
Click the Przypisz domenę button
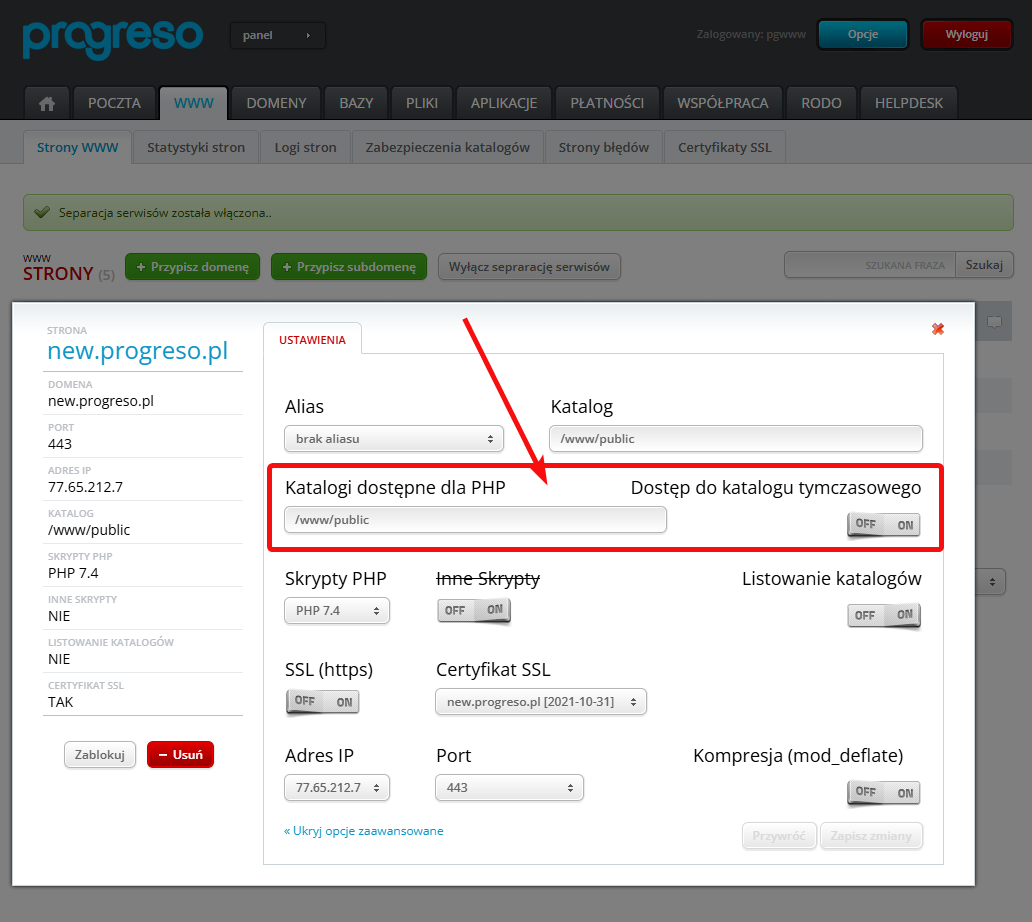(x=192, y=267)
